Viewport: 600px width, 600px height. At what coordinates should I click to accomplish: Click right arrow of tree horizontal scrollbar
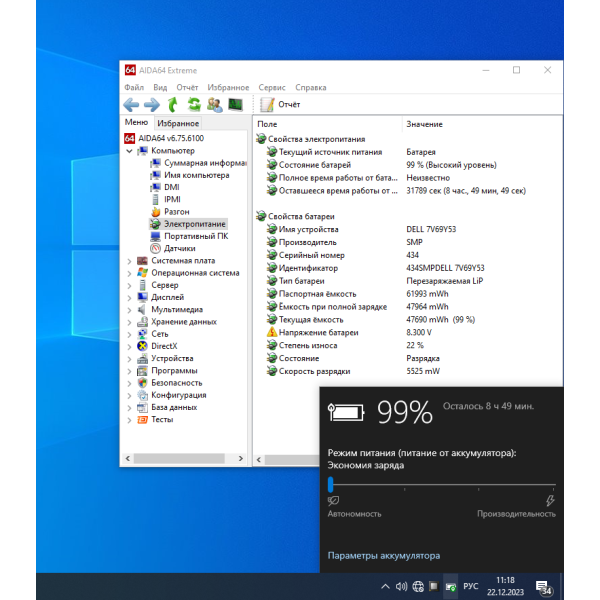(x=241, y=458)
